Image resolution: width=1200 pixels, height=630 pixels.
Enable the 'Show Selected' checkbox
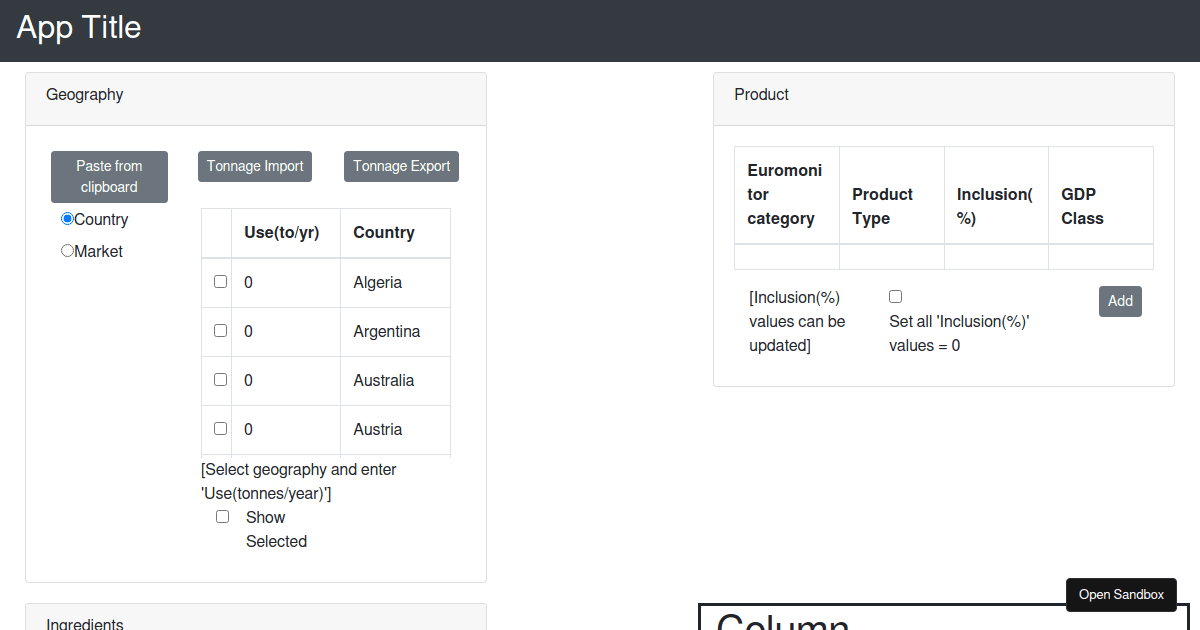[222, 515]
